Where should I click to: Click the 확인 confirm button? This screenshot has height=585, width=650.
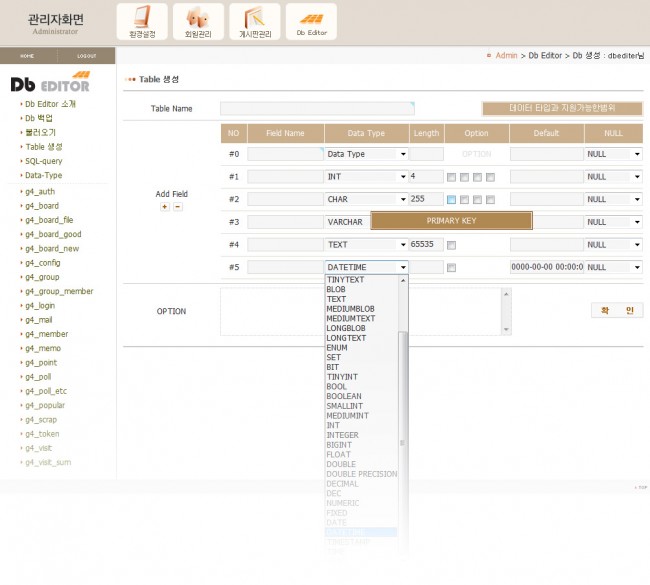[x=616, y=311]
